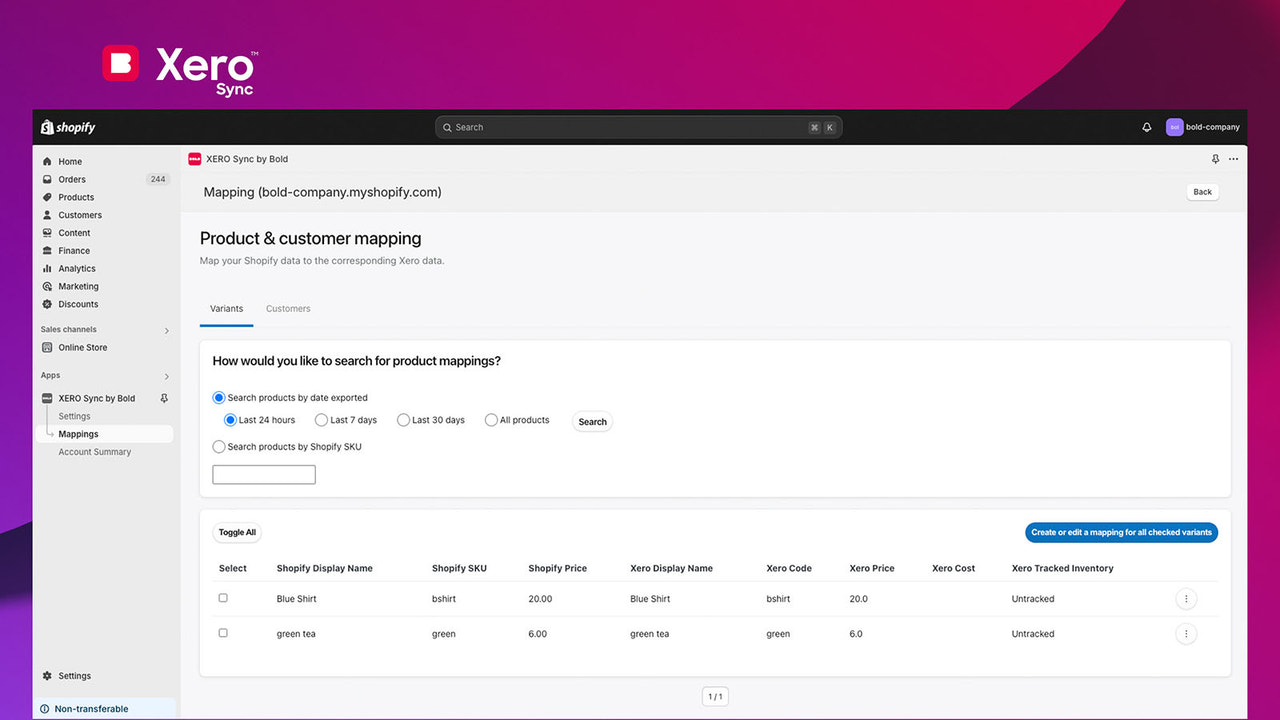Click the notifications bell
Viewport: 1280px width, 720px height.
click(1146, 127)
